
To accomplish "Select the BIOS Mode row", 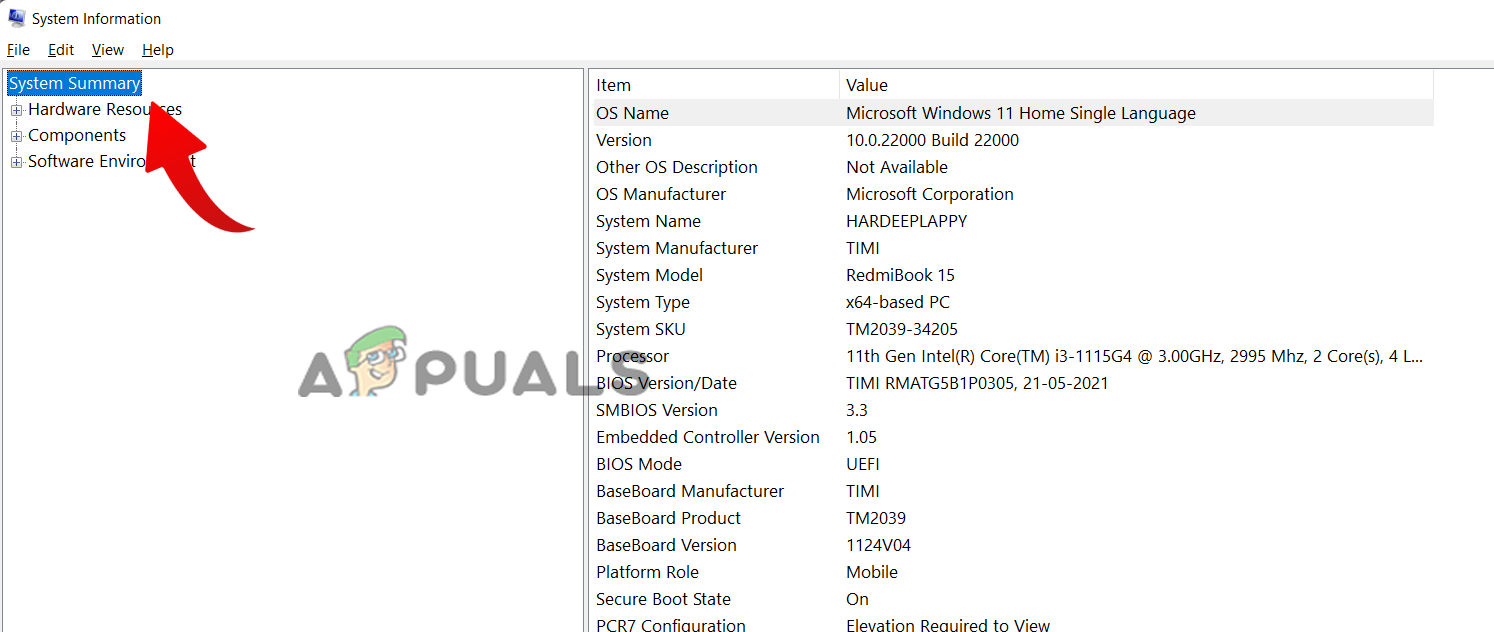I will (638, 464).
